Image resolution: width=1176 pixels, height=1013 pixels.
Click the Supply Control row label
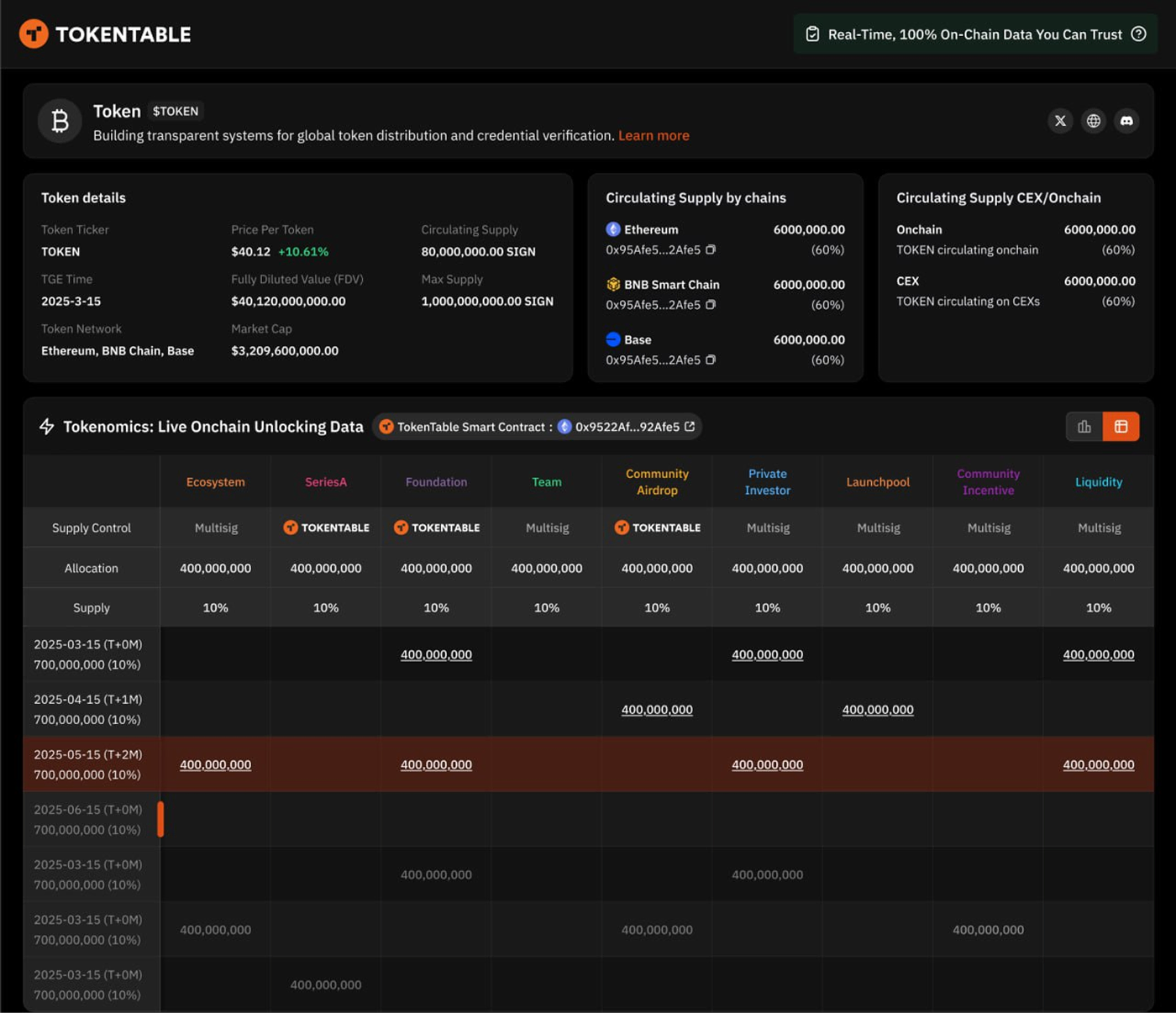point(92,527)
